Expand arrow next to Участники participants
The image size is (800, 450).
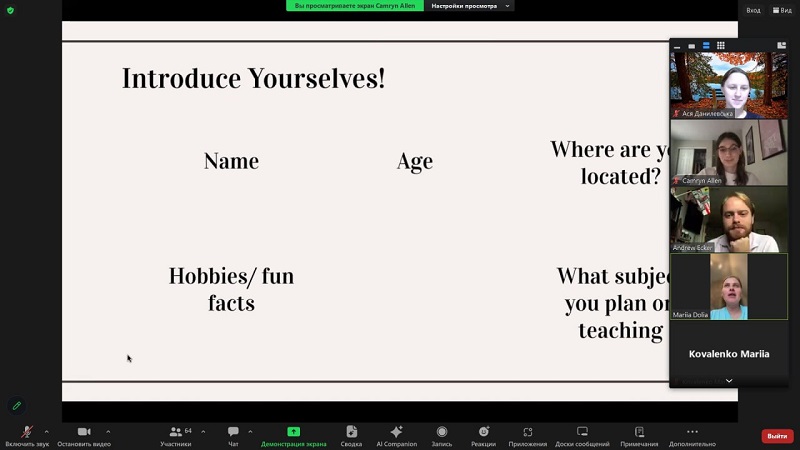203,432
